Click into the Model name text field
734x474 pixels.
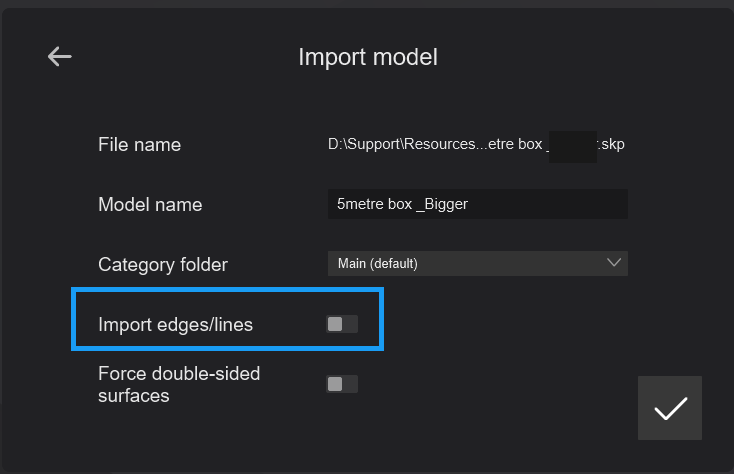[477, 204]
